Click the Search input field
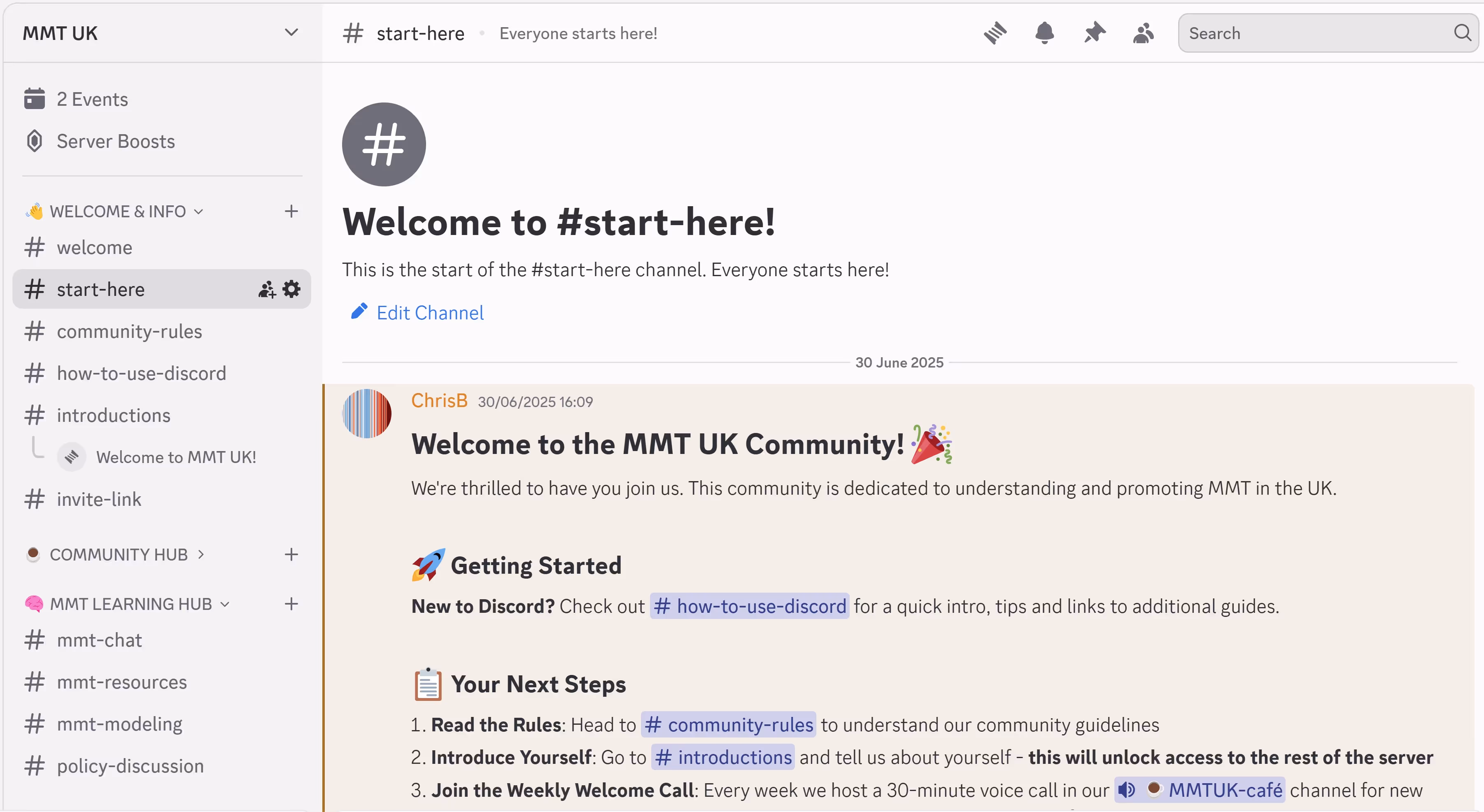 point(1316,33)
